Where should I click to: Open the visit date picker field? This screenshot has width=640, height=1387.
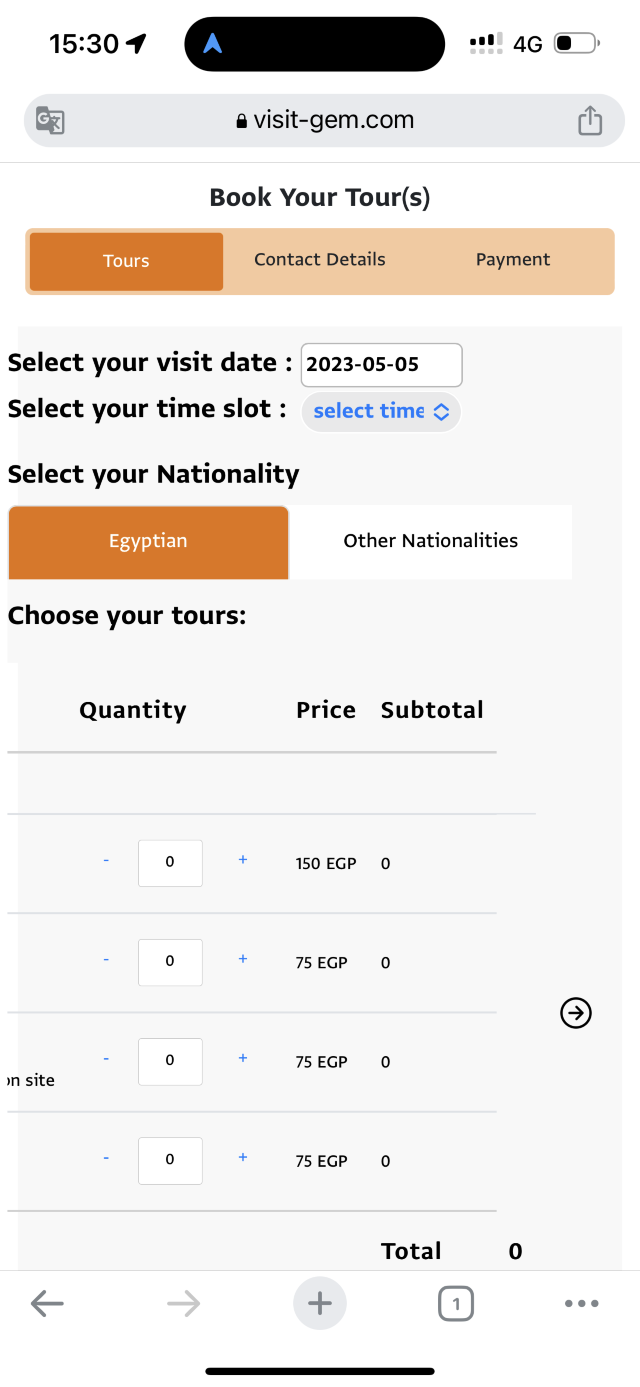382,365
